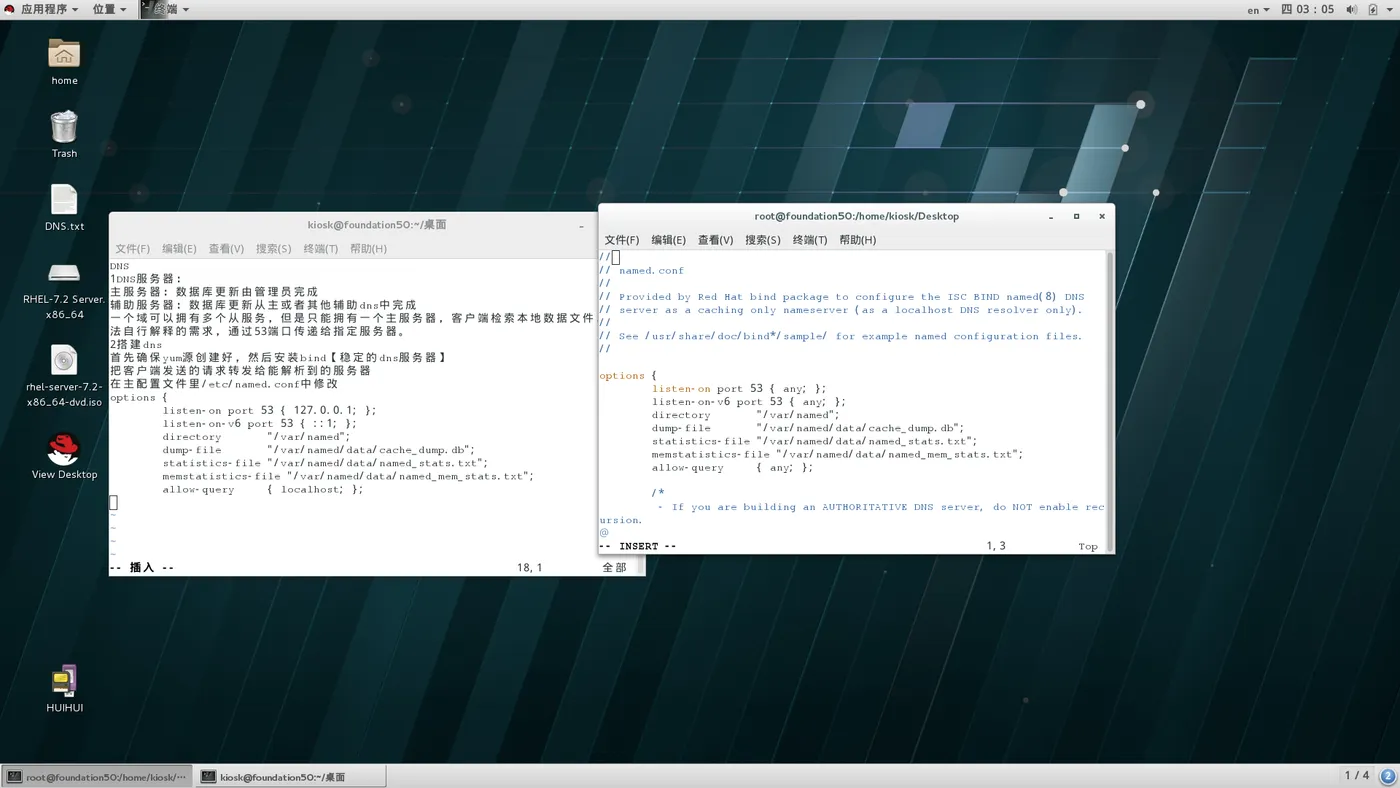This screenshot has width=1400, height=788.
Task: Open the en input language dropdown
Action: point(1258,9)
